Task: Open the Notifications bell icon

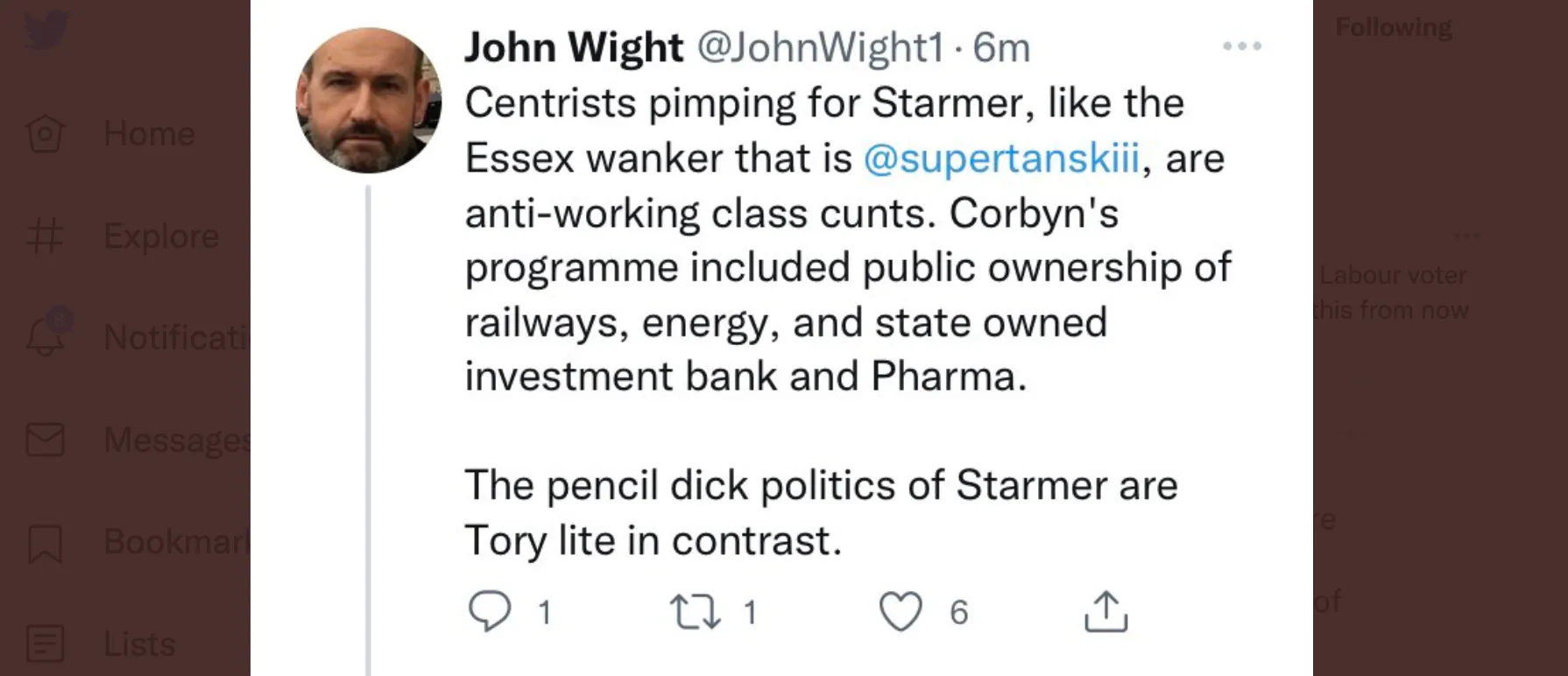Action: [x=46, y=336]
